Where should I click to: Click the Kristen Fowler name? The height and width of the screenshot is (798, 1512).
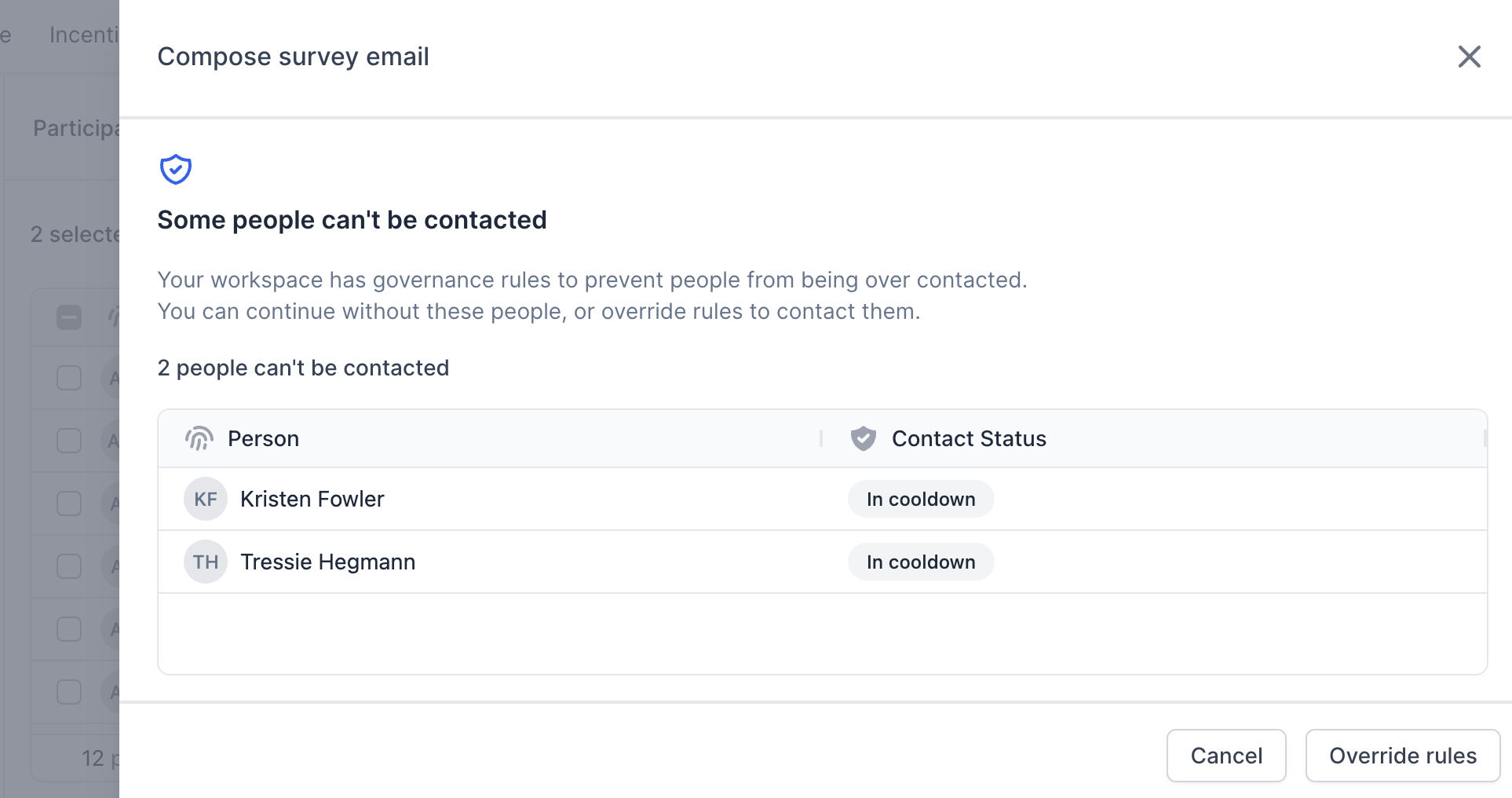(x=312, y=499)
